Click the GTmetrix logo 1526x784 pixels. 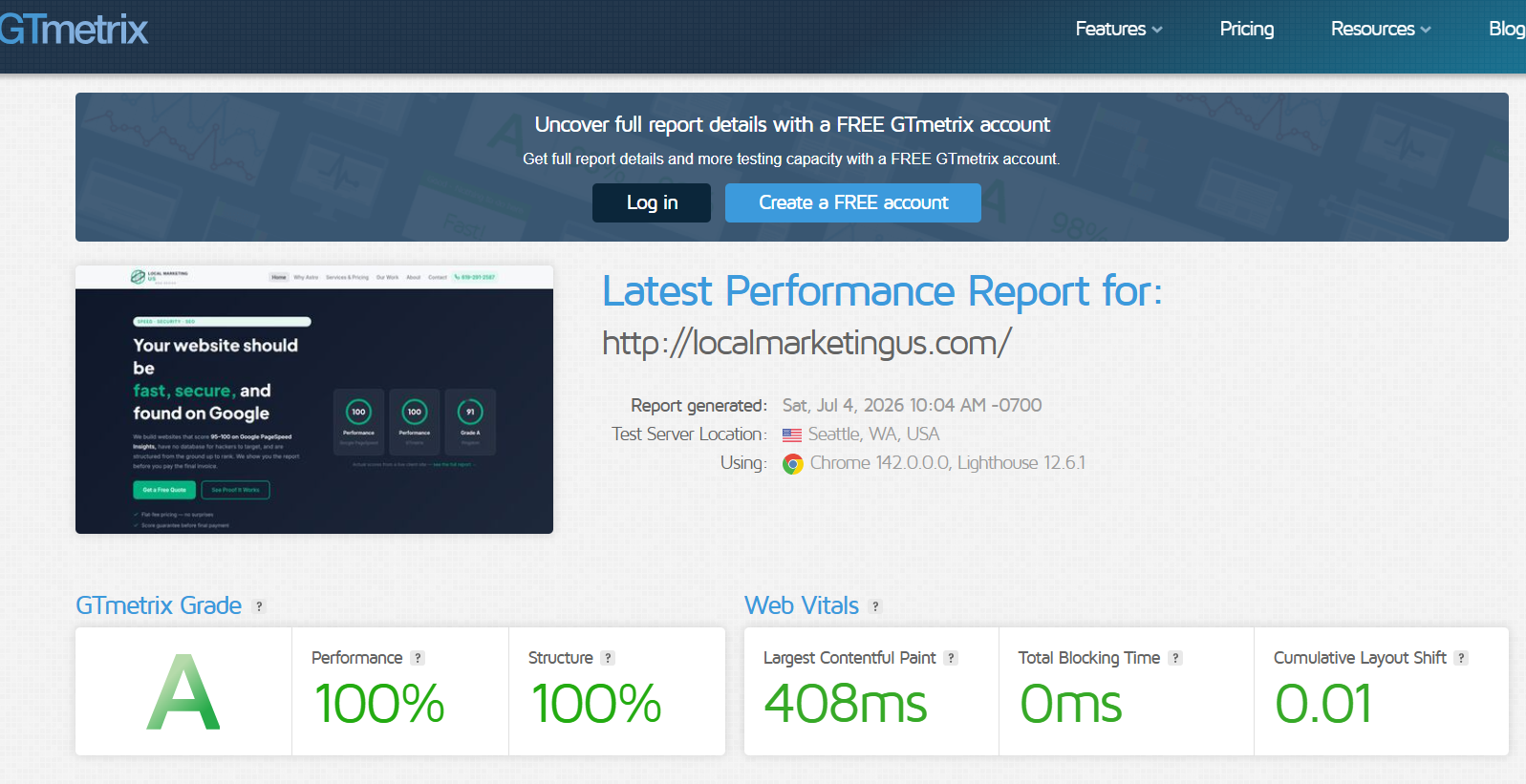click(74, 29)
